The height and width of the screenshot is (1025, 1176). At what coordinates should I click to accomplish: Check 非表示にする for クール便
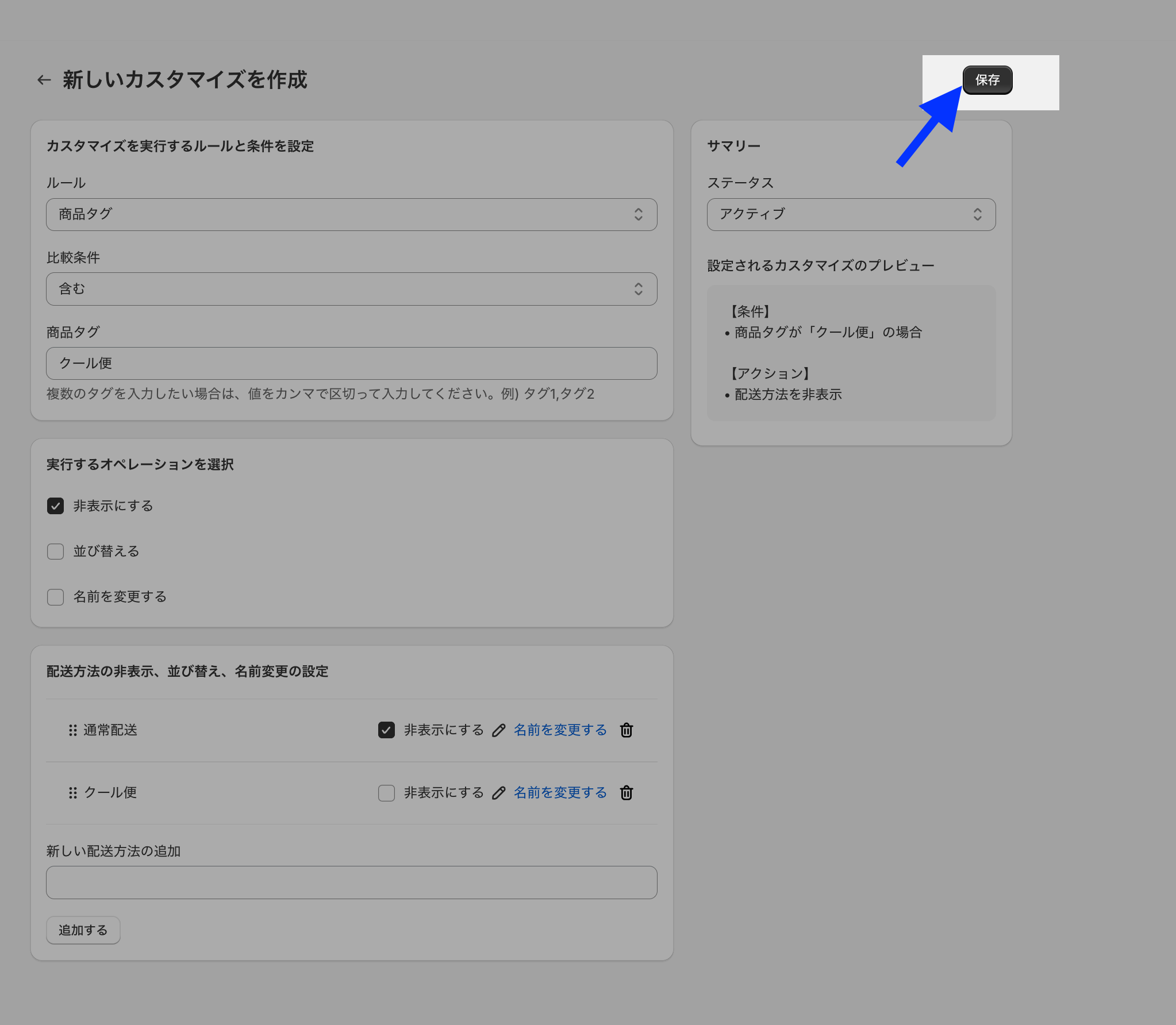(x=386, y=792)
